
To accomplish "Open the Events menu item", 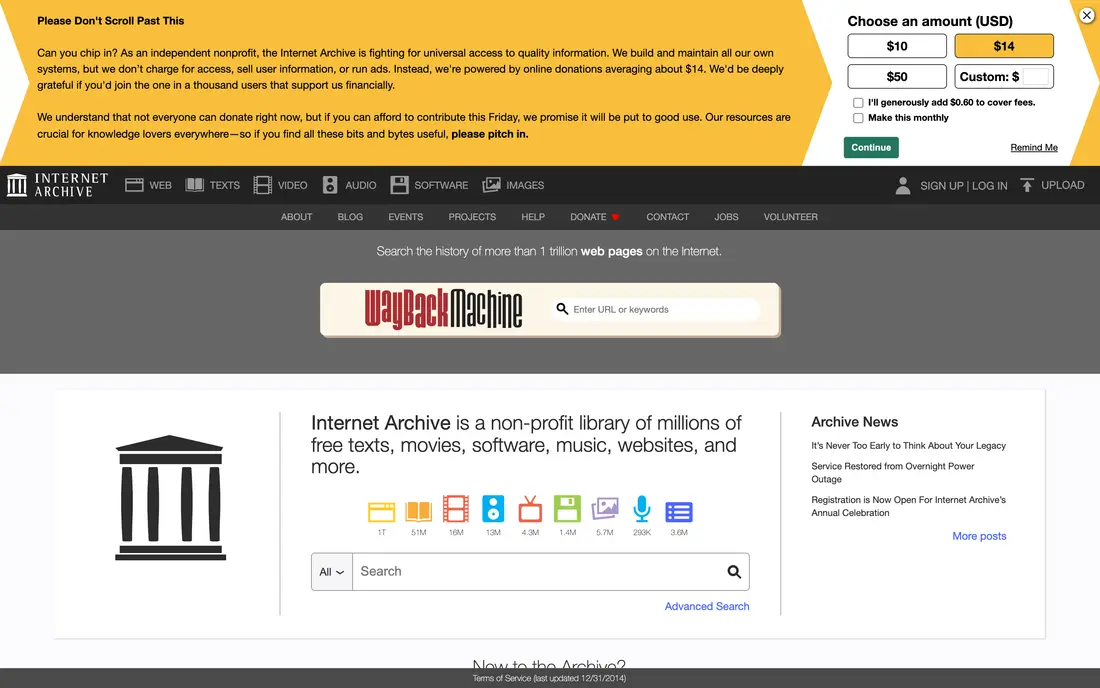I will click(x=405, y=217).
